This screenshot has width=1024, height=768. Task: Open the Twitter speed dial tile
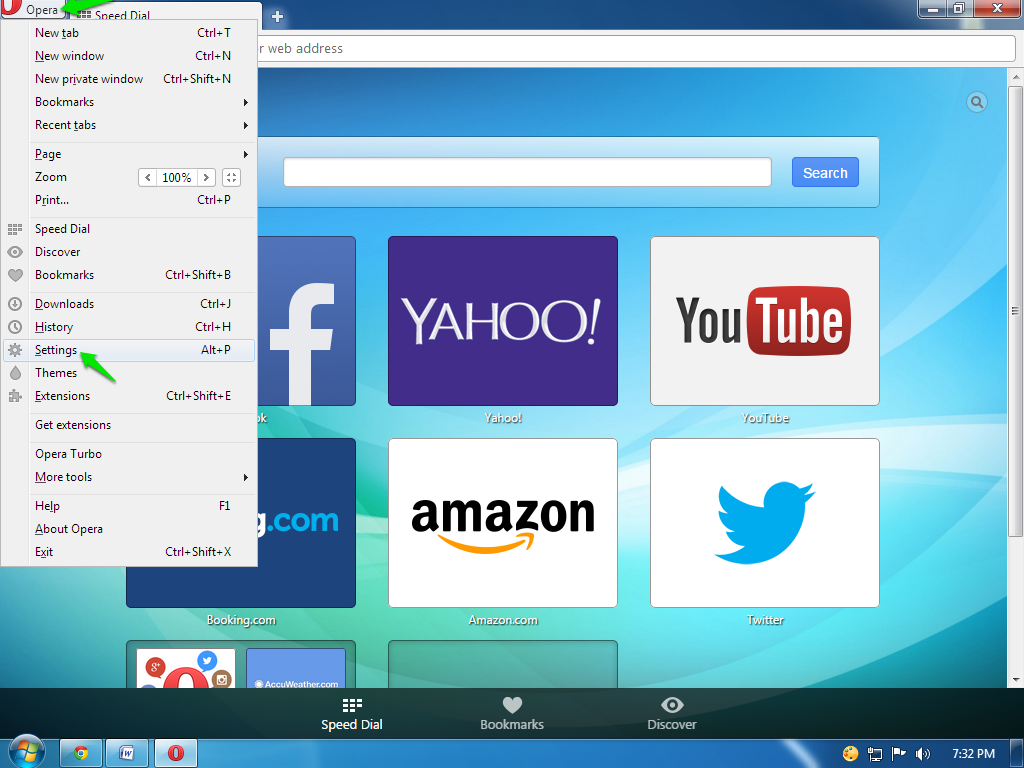click(x=765, y=522)
